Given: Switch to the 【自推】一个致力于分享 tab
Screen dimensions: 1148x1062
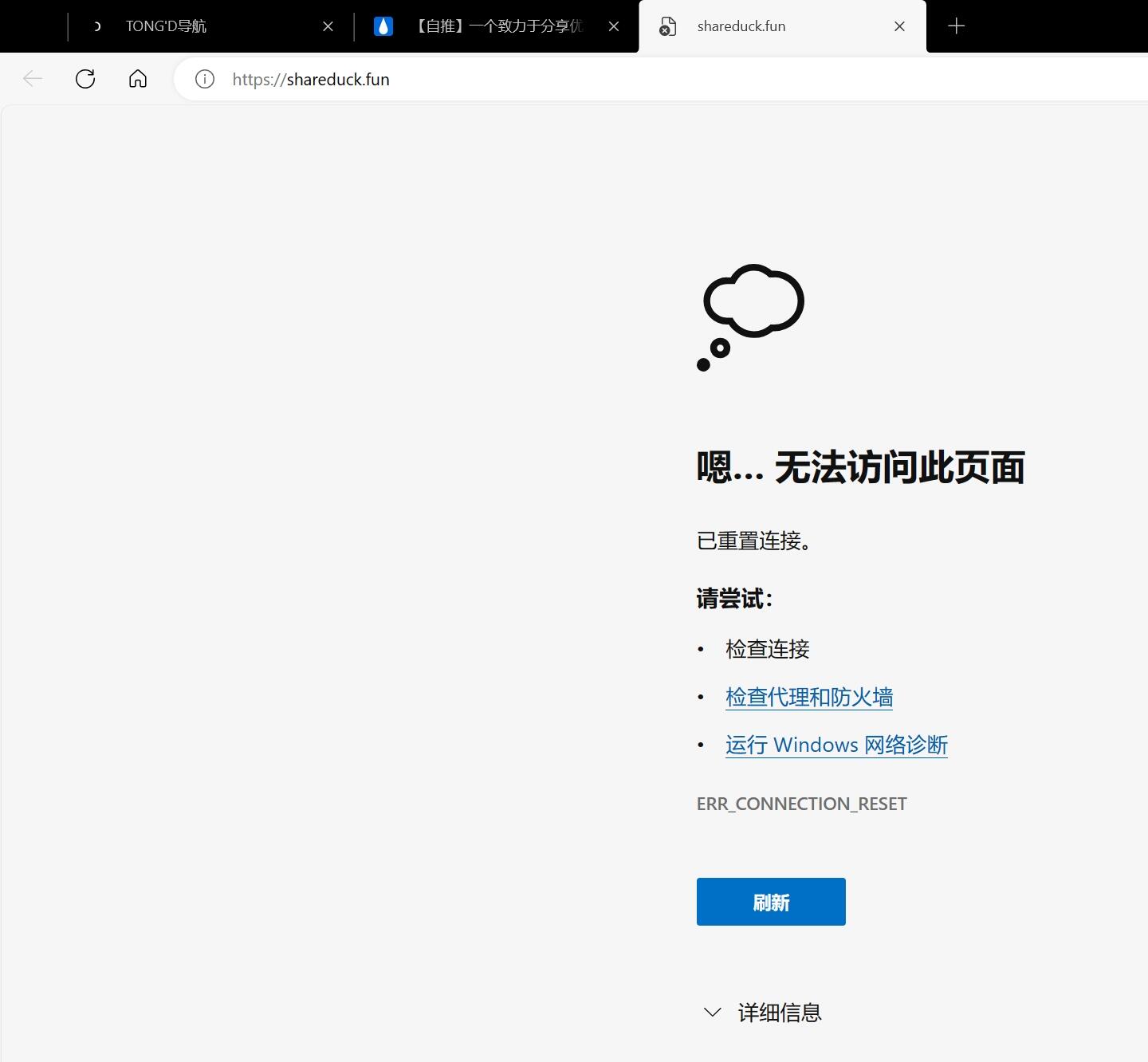Looking at the screenshot, I should click(x=500, y=26).
